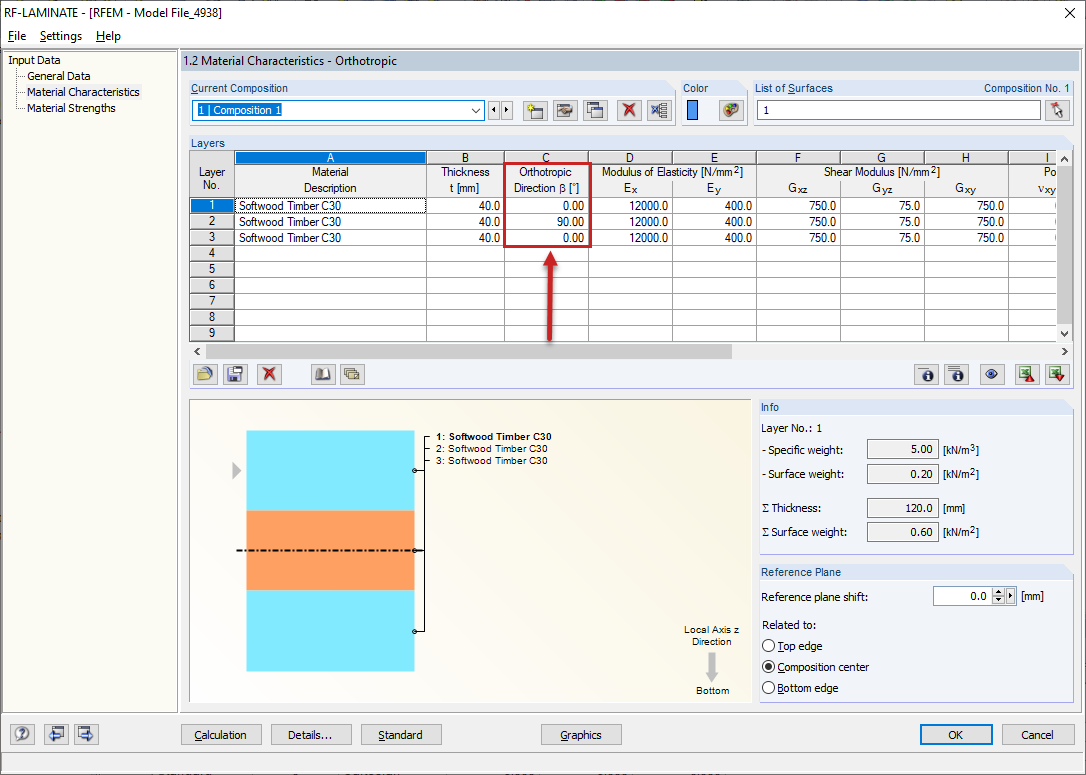1086x775 pixels.
Task: Open the Help menu
Action: 108,36
